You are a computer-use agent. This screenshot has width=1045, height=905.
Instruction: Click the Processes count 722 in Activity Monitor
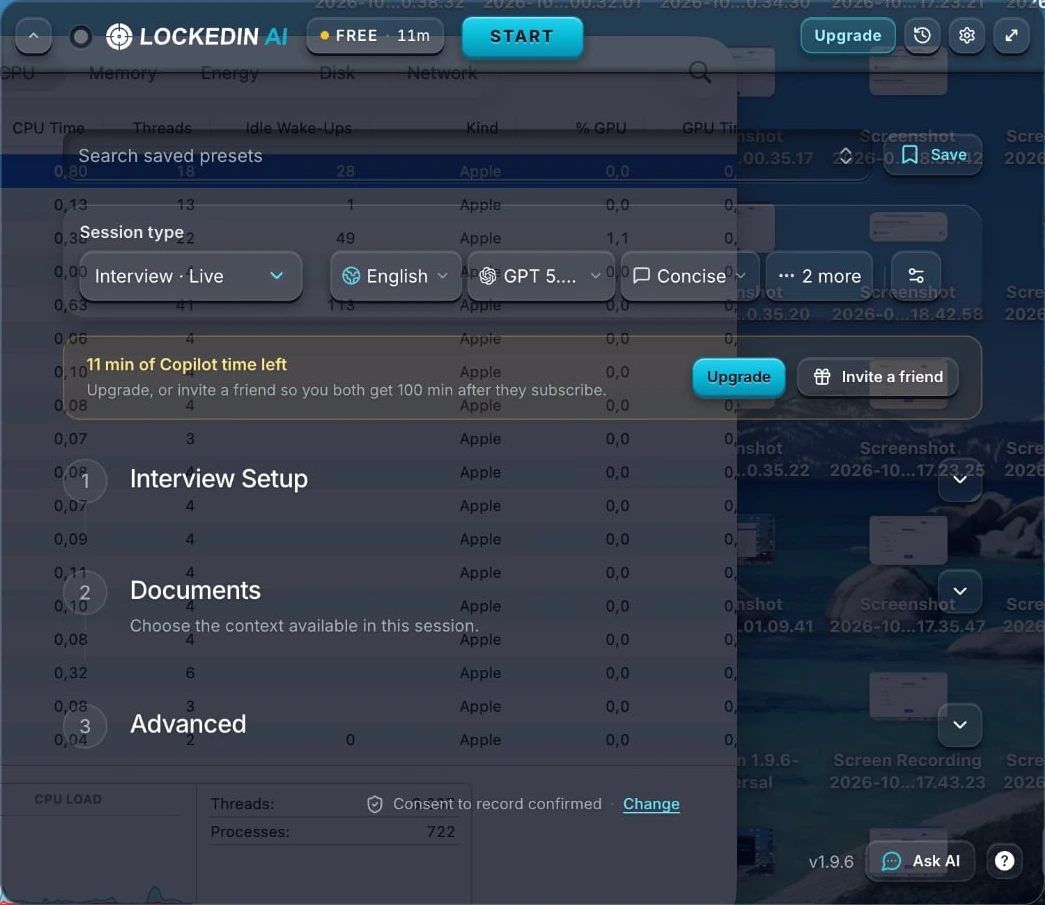tap(441, 832)
